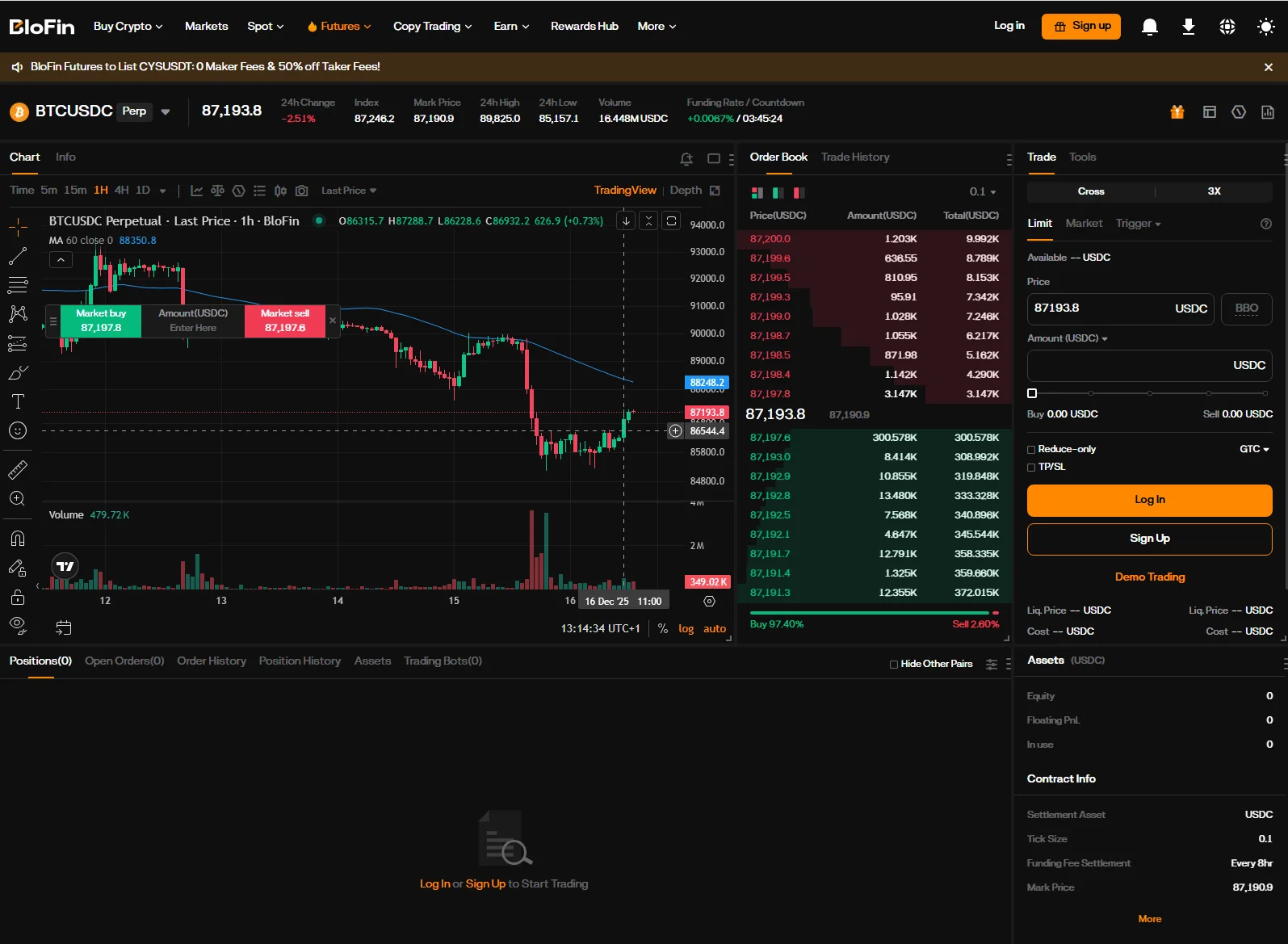Click the Market buy 87,197.8 button
This screenshot has width=1288, height=944.
point(101,321)
